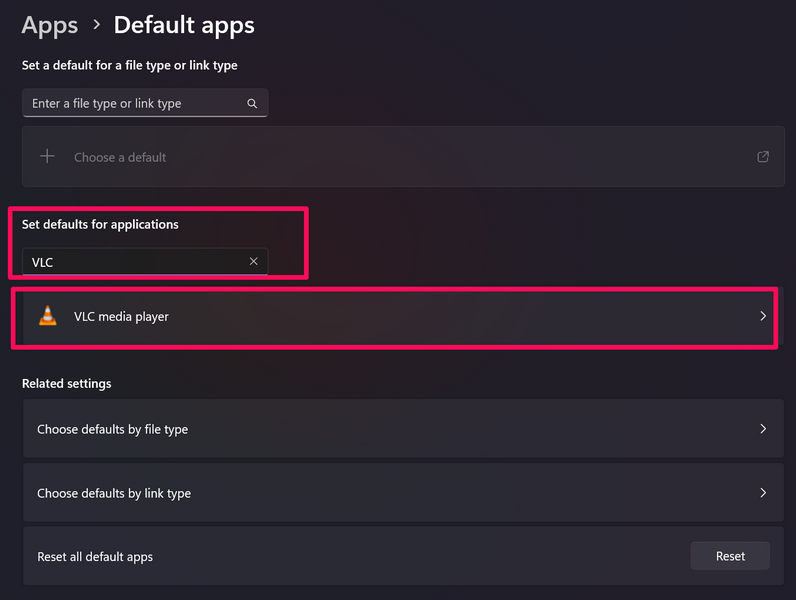Click into the applications search box containing VLC
The width and height of the screenshot is (796, 600).
tap(135, 262)
